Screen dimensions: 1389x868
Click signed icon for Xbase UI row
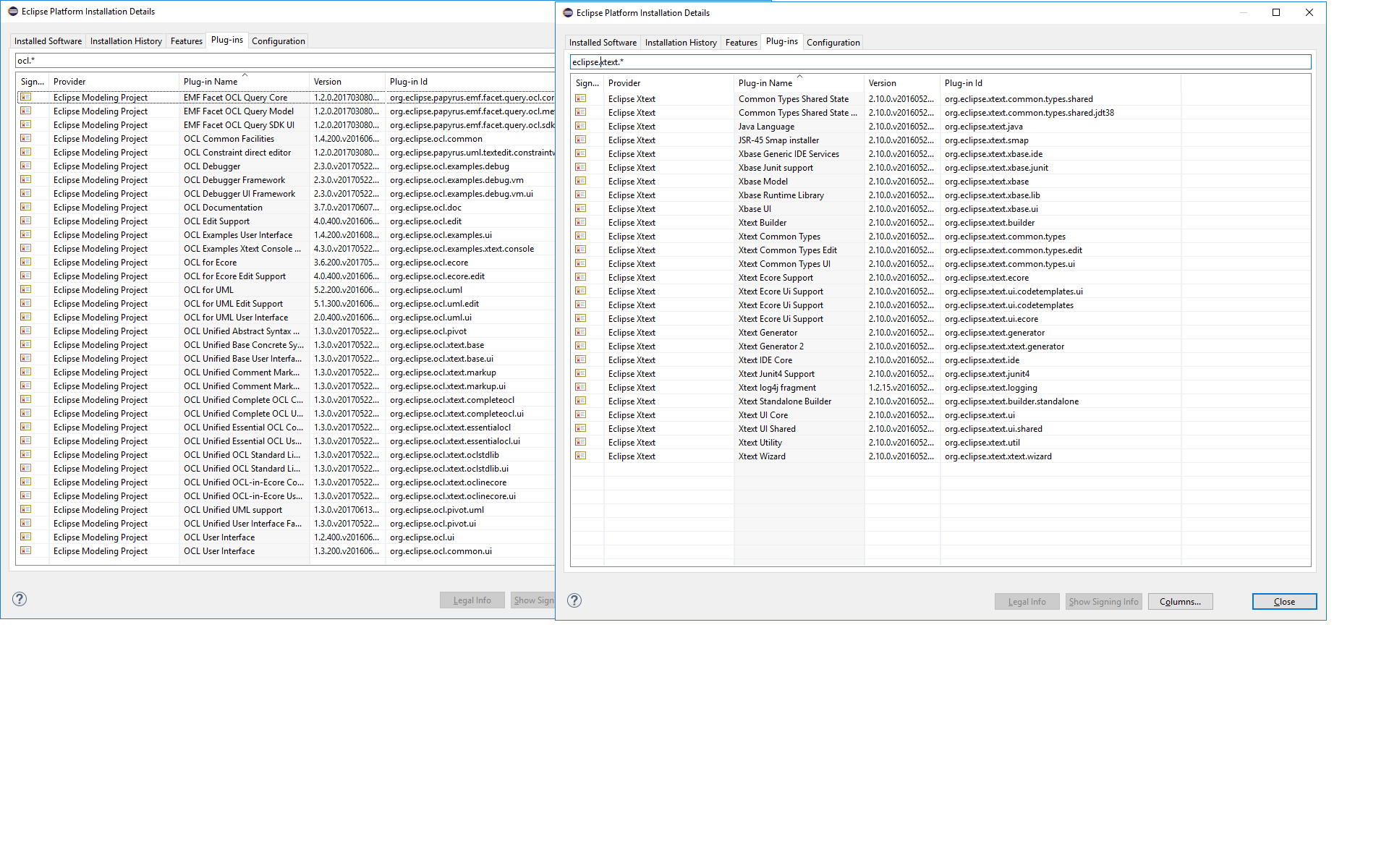580,208
